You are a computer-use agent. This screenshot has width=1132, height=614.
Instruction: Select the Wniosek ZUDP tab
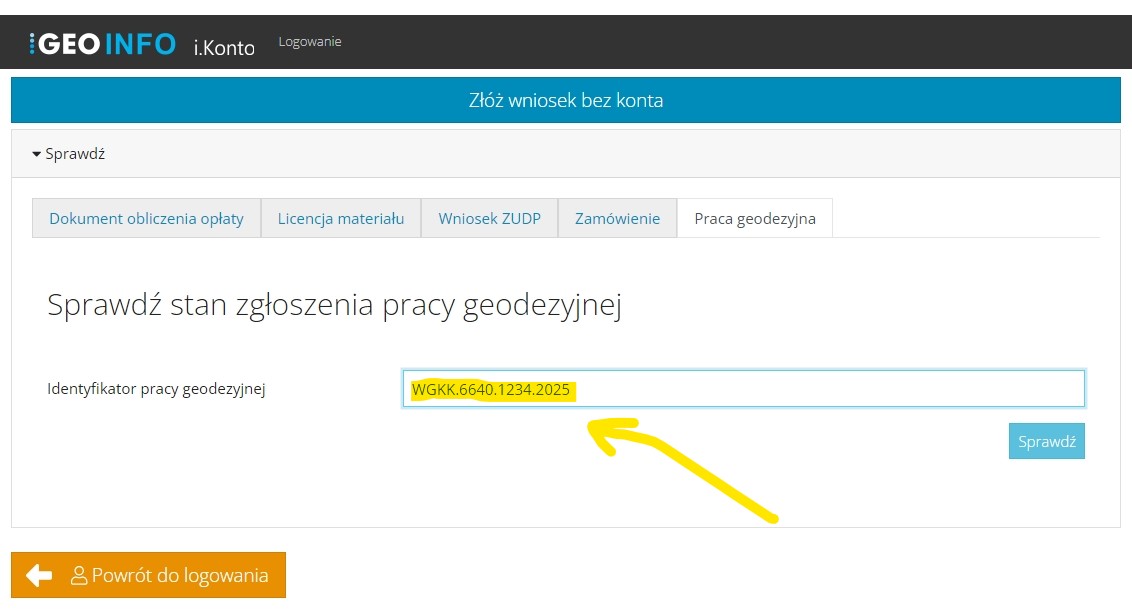489,218
